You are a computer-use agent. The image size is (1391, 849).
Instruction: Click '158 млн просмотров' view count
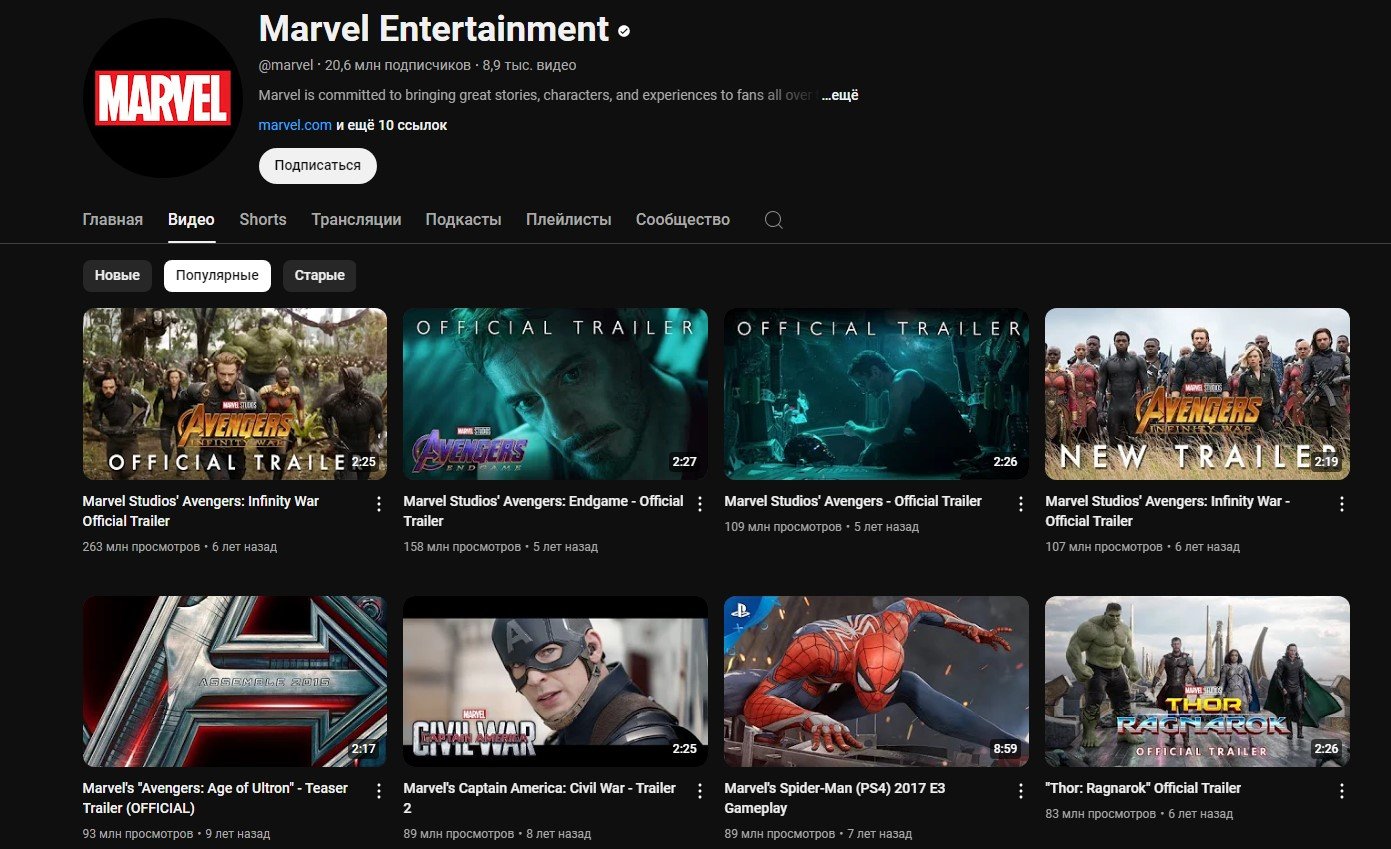[462, 547]
